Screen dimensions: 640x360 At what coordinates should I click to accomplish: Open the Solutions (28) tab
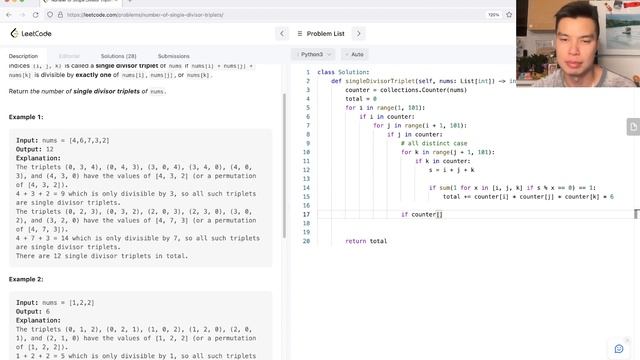[x=118, y=56]
